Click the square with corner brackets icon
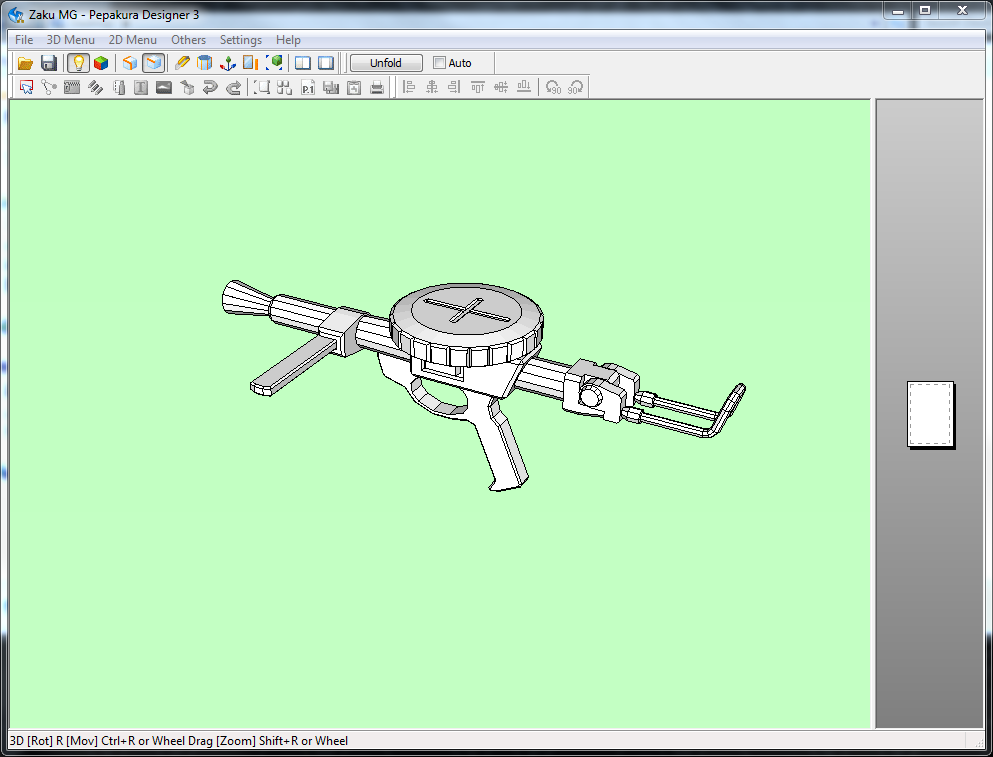This screenshot has height=757, width=993. tap(262, 87)
